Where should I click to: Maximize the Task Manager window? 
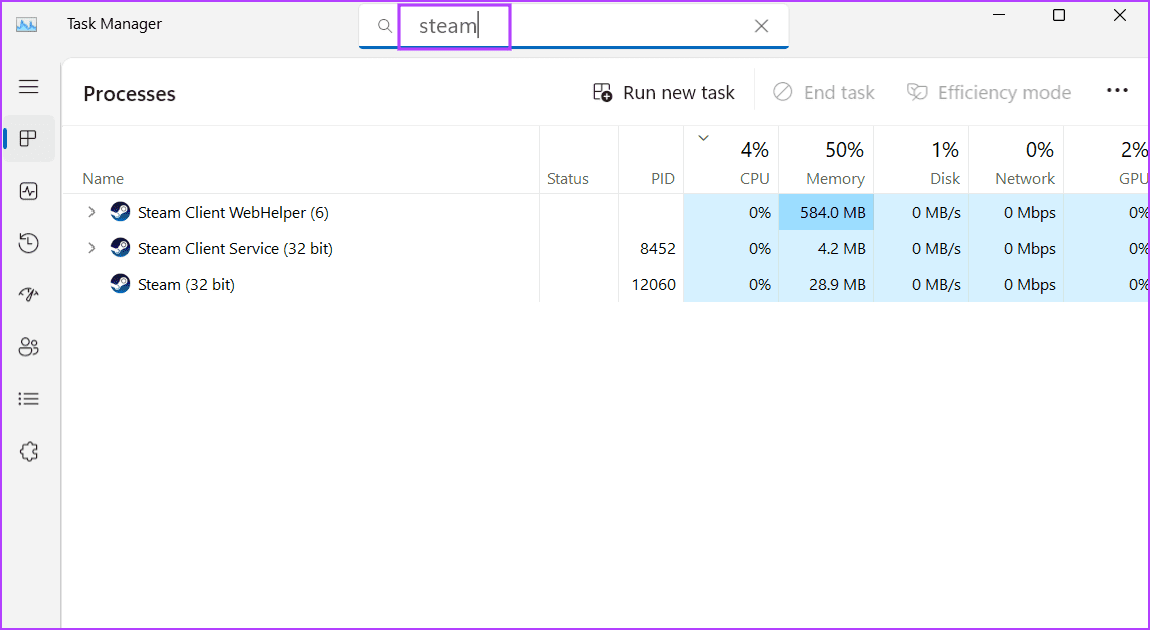tap(1058, 15)
